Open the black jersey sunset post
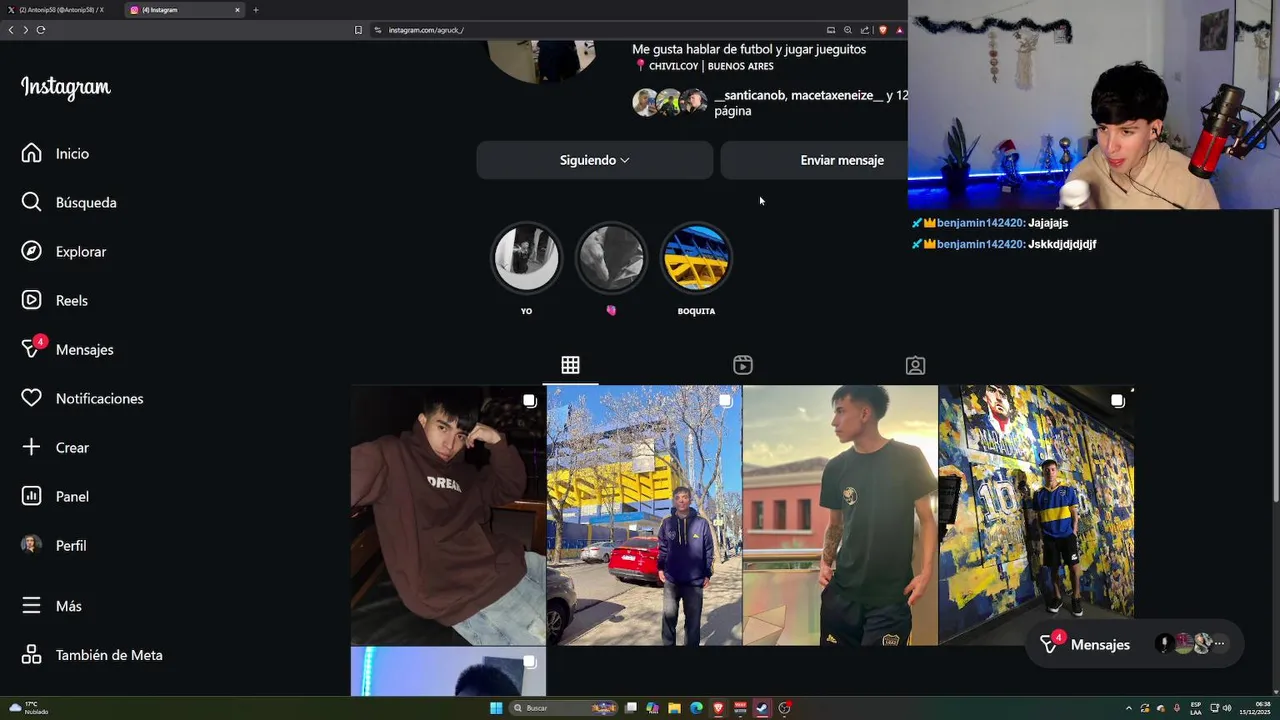 [x=840, y=515]
